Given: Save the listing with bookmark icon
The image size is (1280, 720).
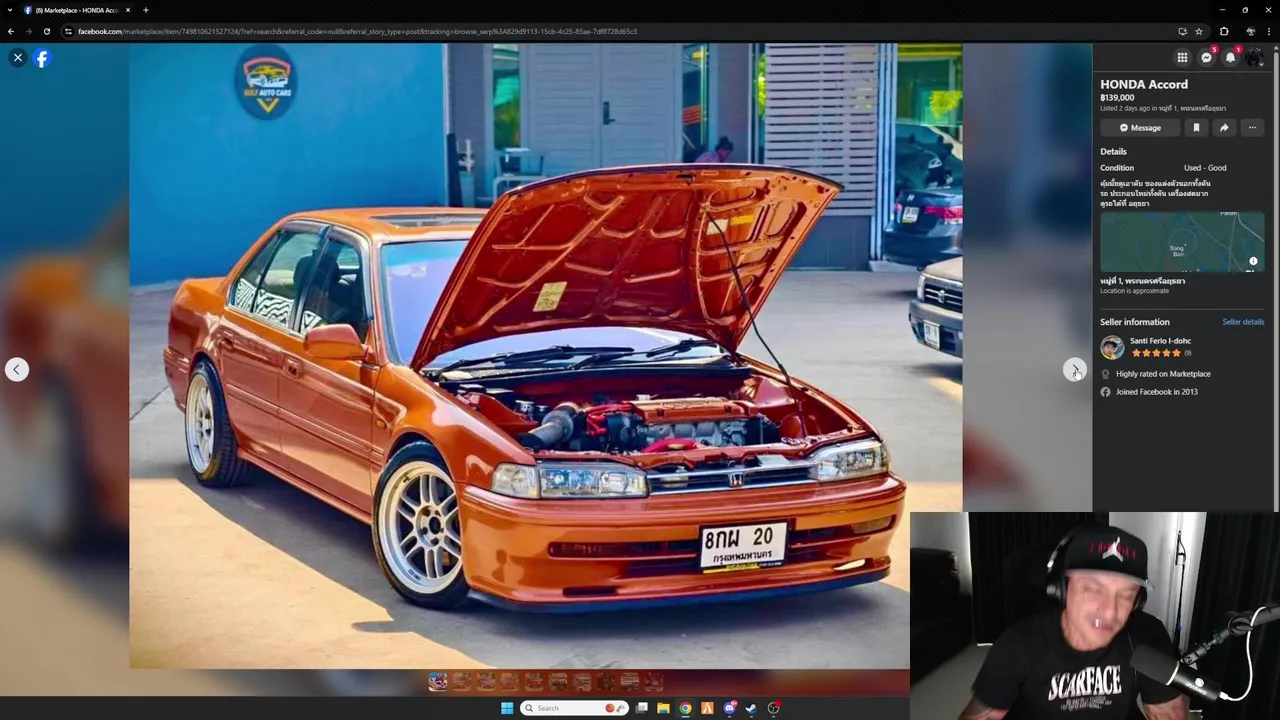Looking at the screenshot, I should point(1196,128).
